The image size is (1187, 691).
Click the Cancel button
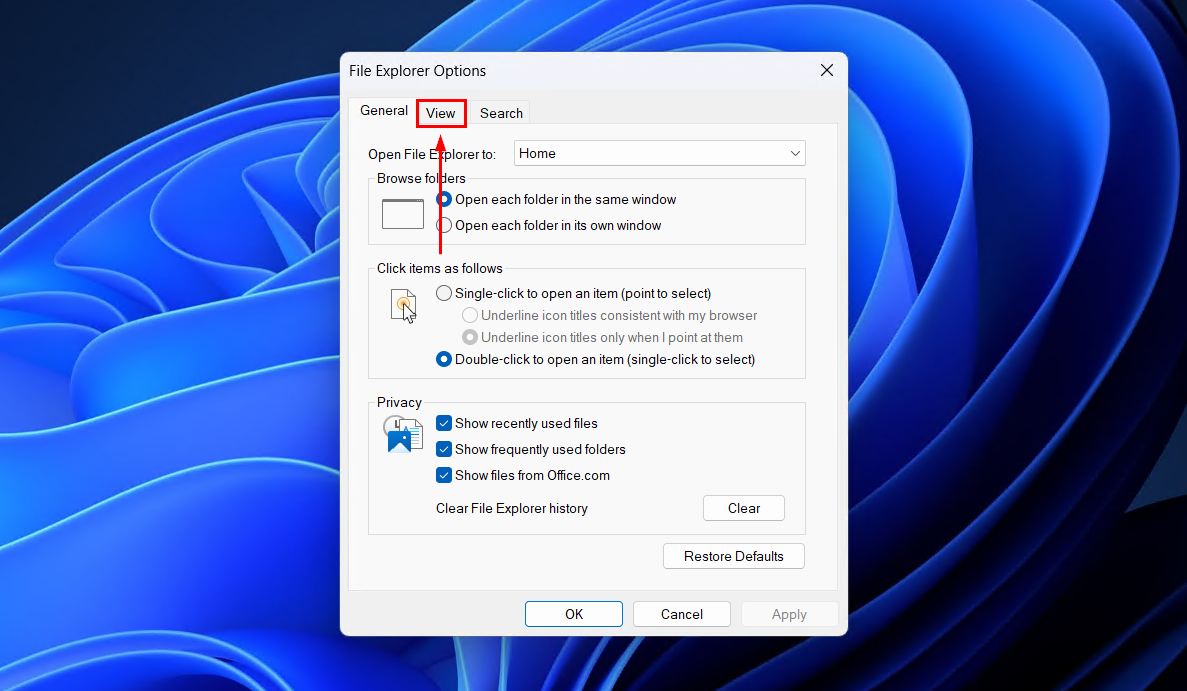click(681, 614)
